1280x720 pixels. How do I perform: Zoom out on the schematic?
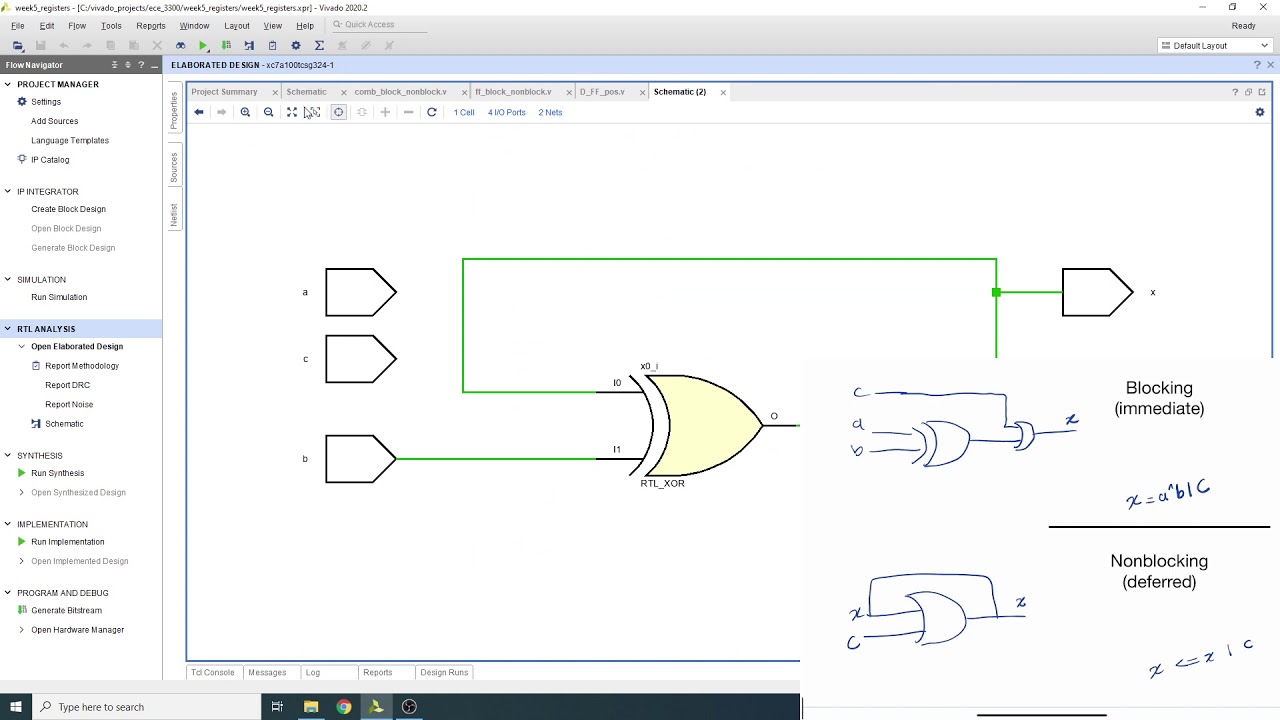tap(268, 112)
